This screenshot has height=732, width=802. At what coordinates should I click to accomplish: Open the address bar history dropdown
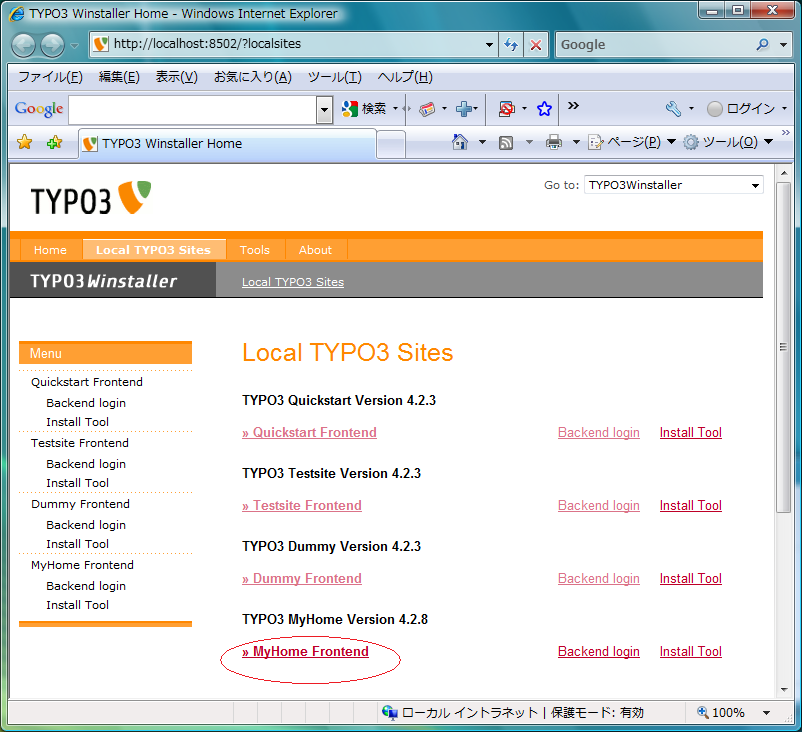pyautogui.click(x=489, y=45)
